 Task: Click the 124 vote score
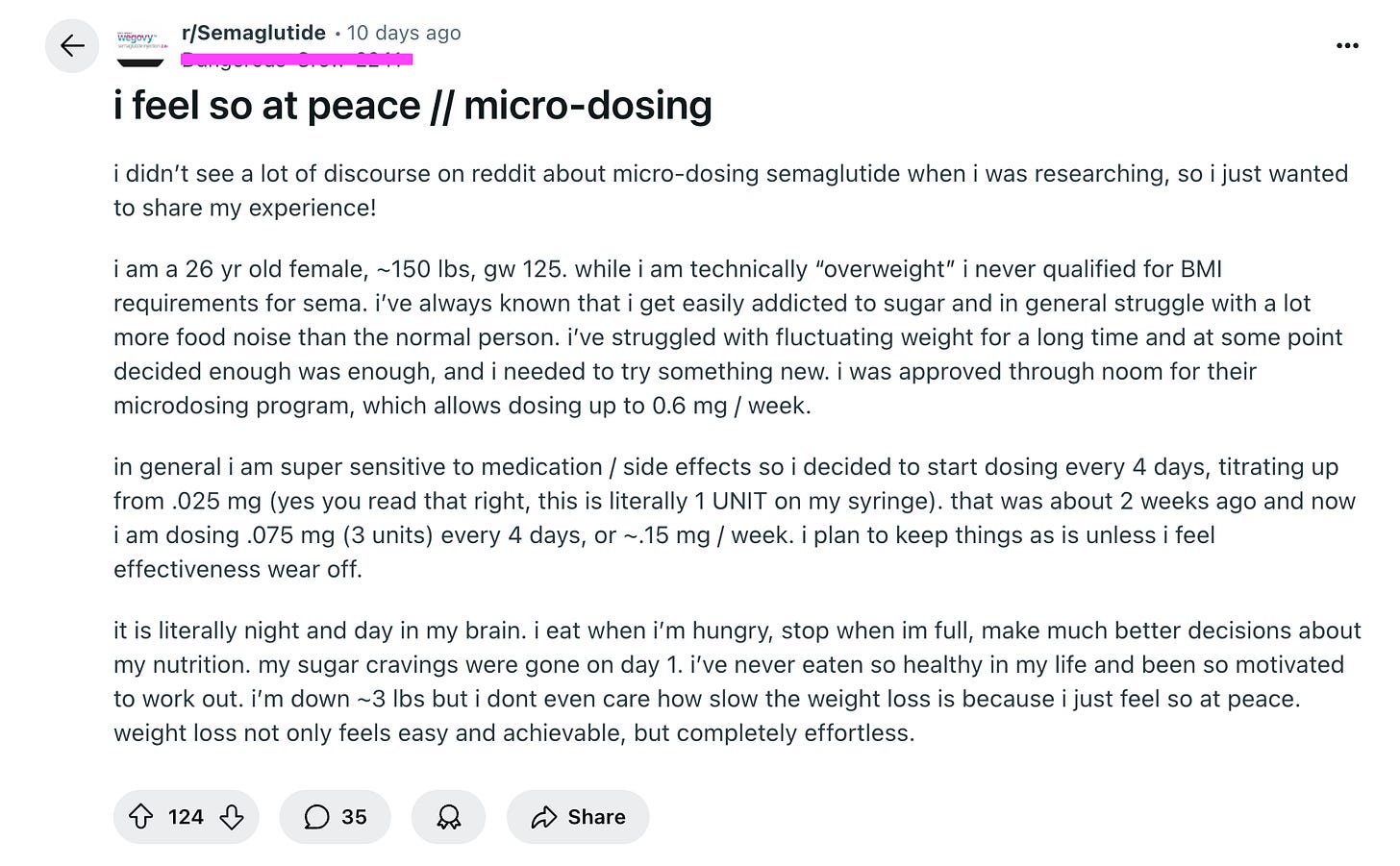coord(186,817)
